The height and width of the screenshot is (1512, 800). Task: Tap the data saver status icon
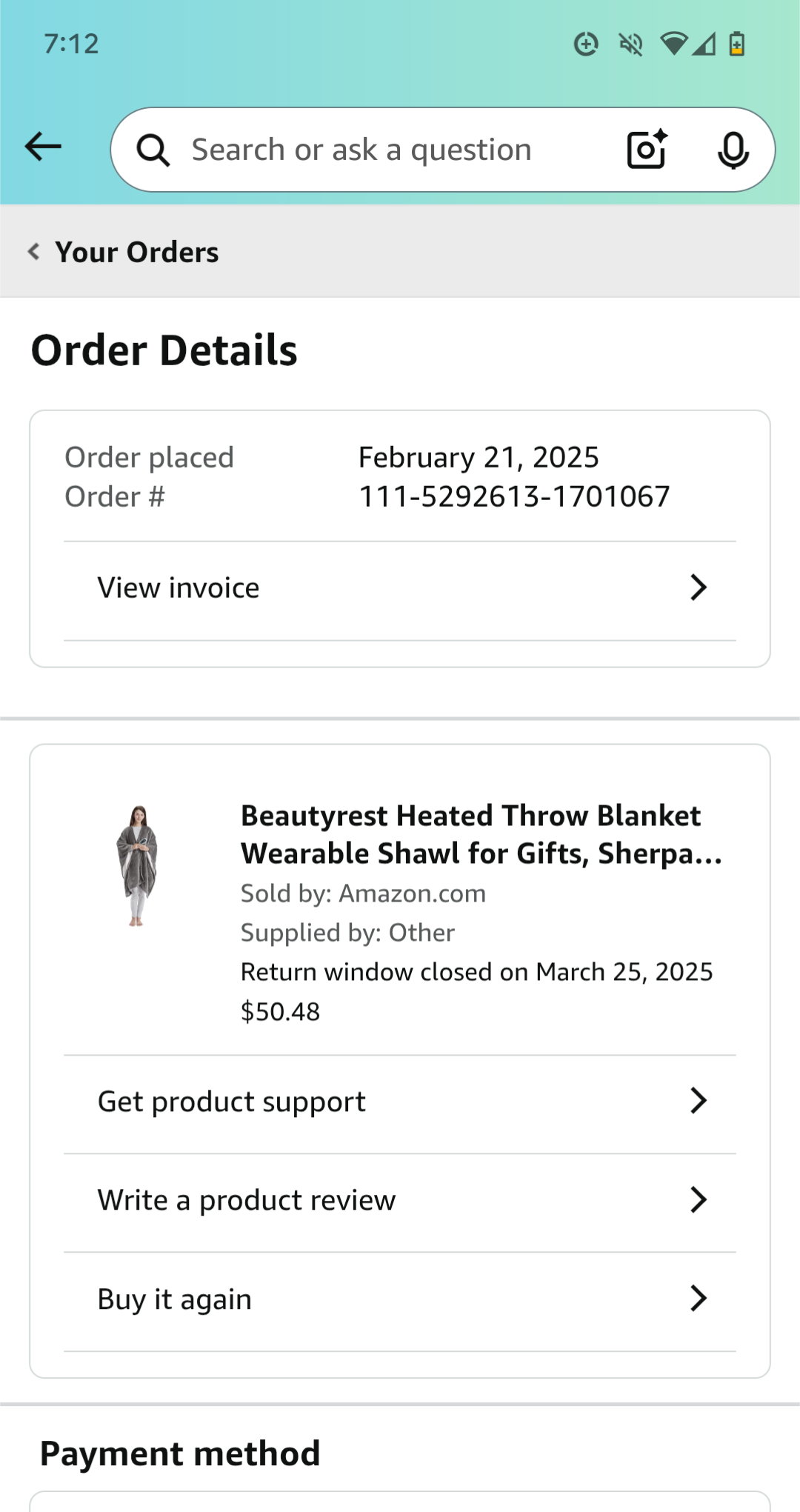coord(586,44)
